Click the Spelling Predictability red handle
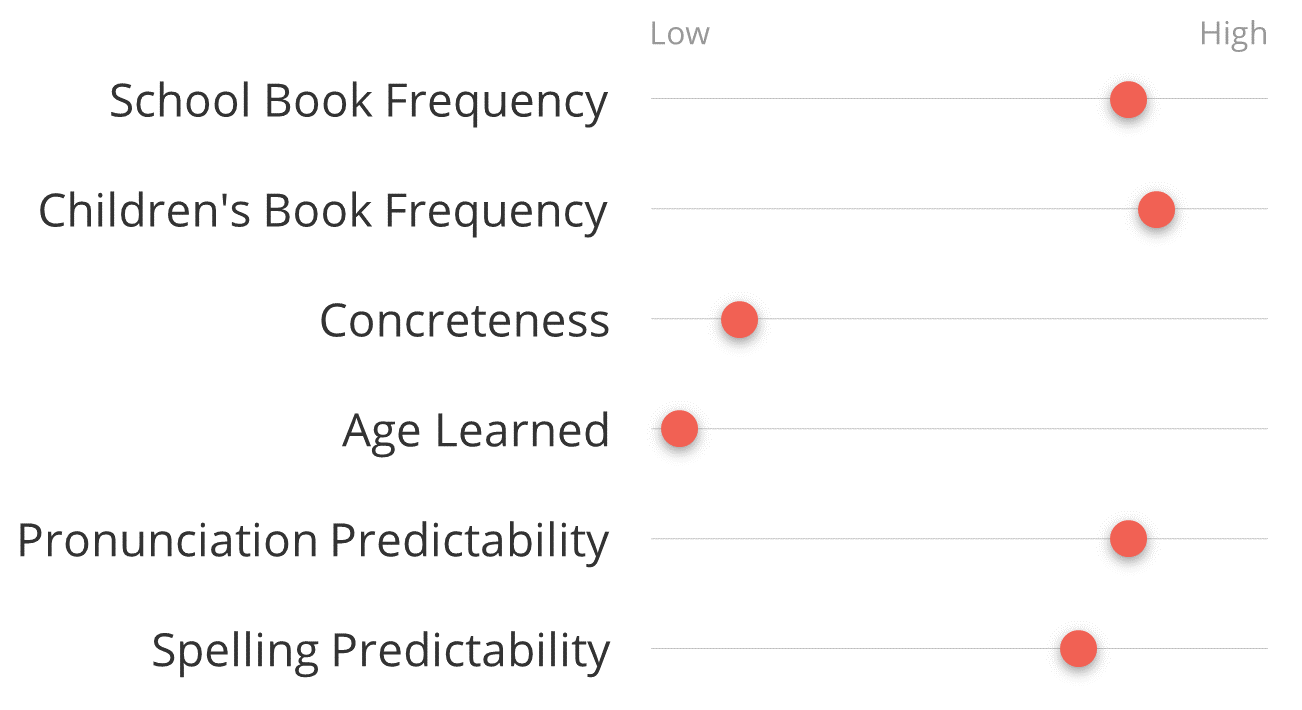Viewport: 1302px width, 710px height. [x=1078, y=649]
